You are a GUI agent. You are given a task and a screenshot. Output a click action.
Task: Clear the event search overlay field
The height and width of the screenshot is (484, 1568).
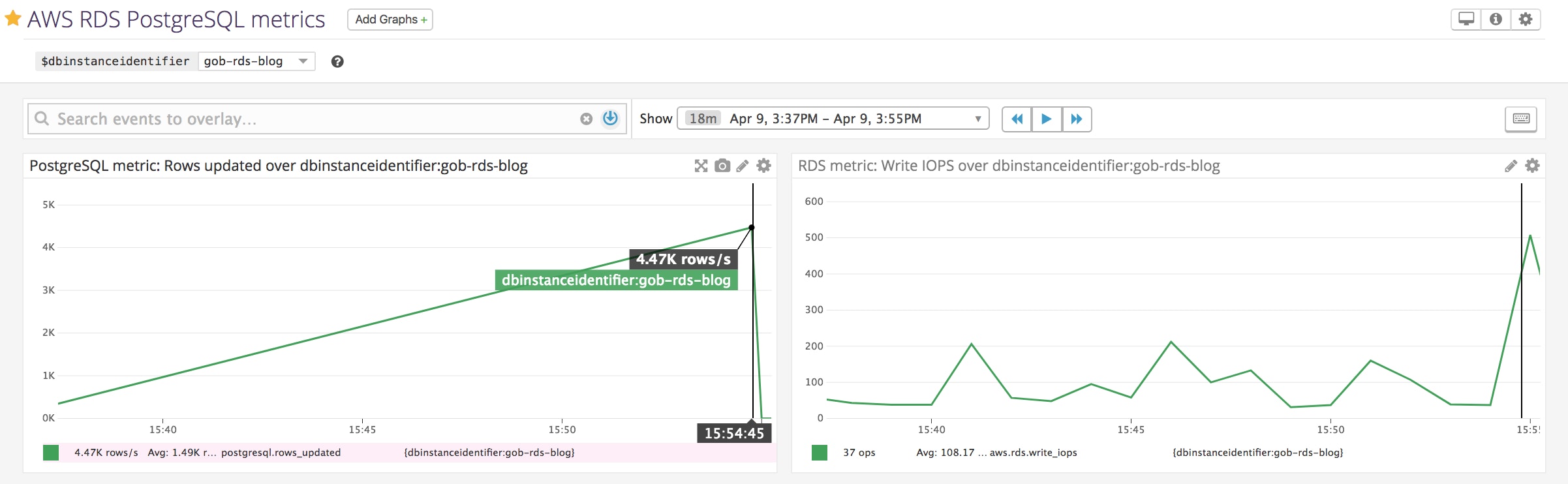[x=586, y=119]
